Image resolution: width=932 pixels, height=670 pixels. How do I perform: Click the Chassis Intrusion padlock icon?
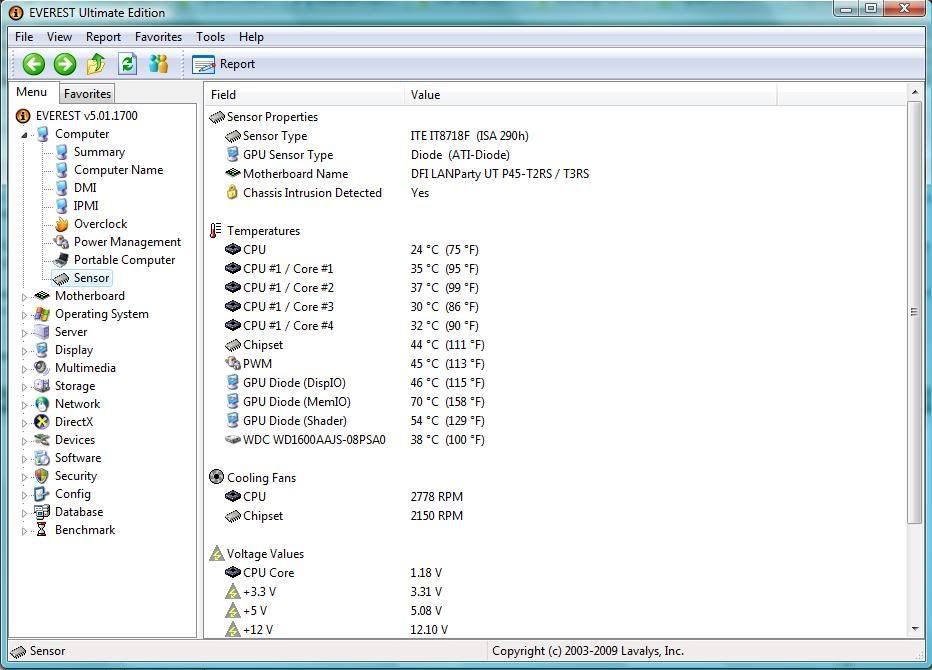[232, 192]
